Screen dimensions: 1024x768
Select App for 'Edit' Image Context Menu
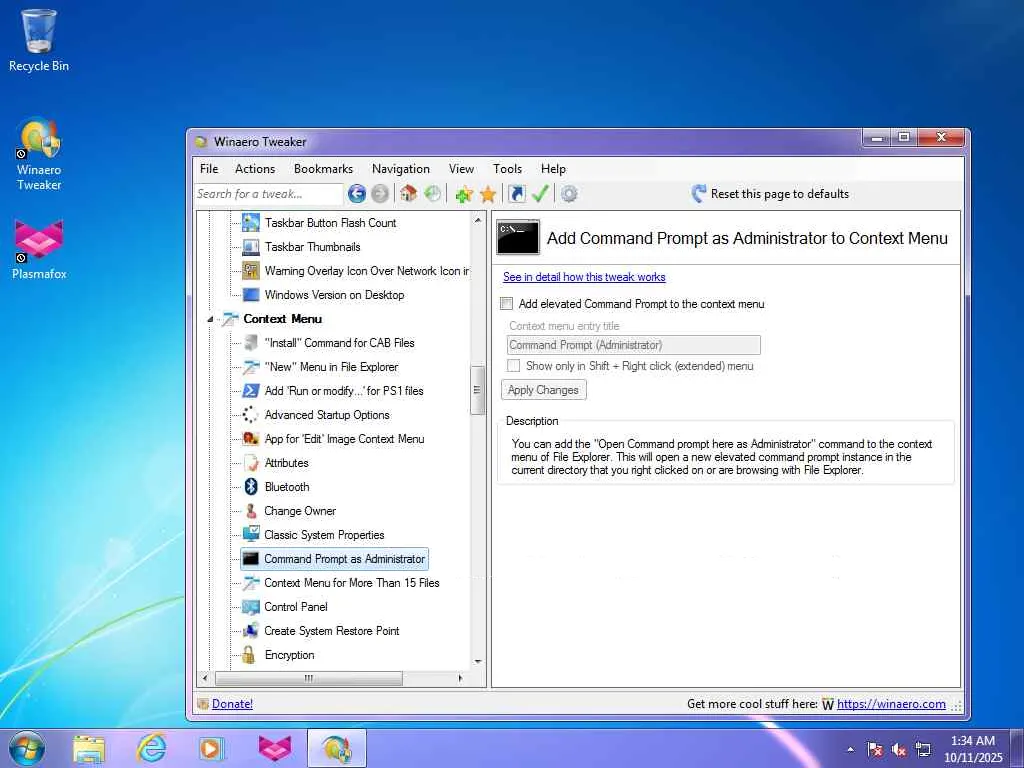pyautogui.click(x=344, y=439)
